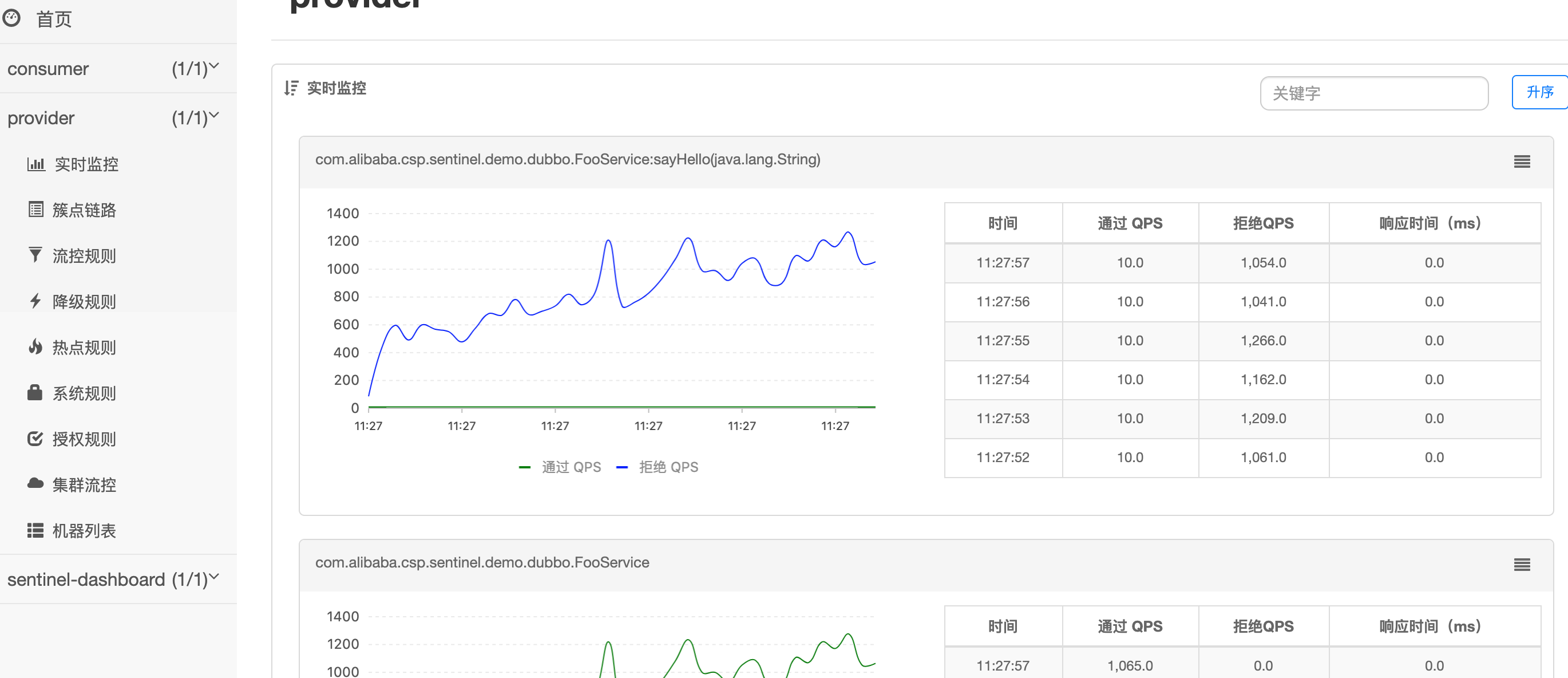Click the list icon for 机器列表
This screenshot has height=678, width=1568.
(35, 531)
